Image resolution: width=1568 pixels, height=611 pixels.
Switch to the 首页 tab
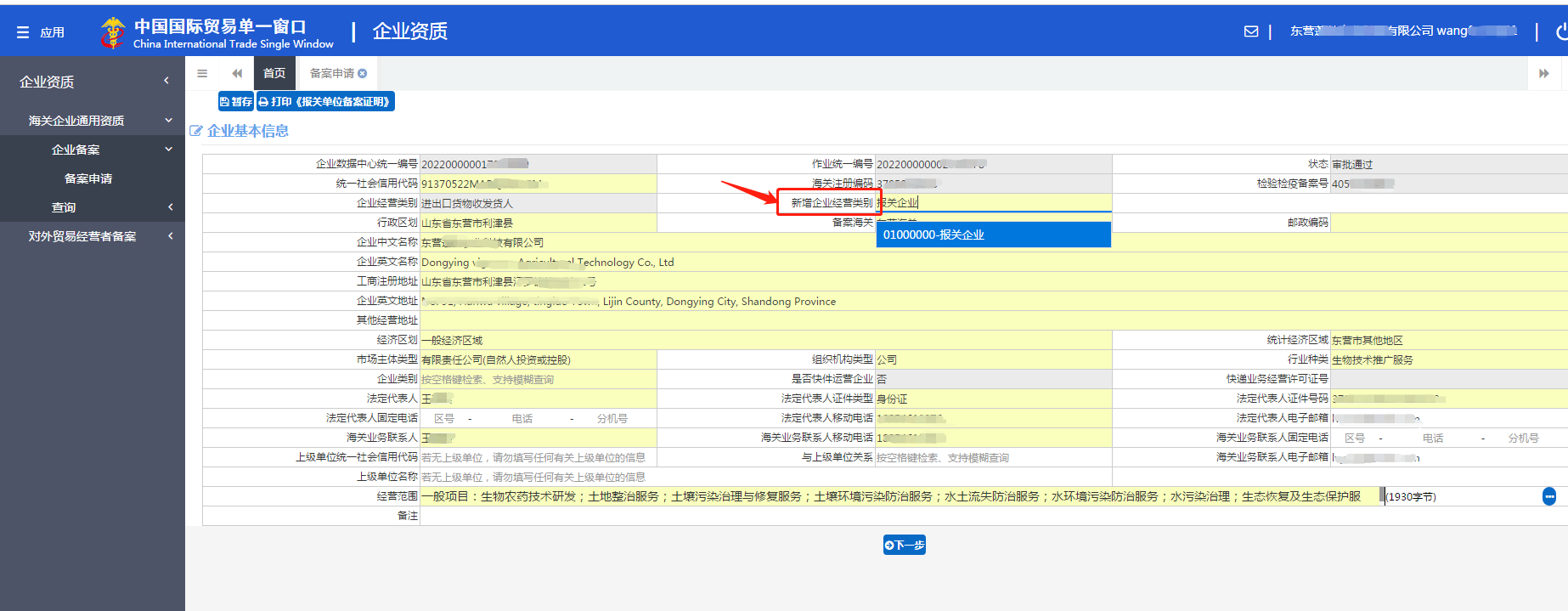click(x=274, y=73)
